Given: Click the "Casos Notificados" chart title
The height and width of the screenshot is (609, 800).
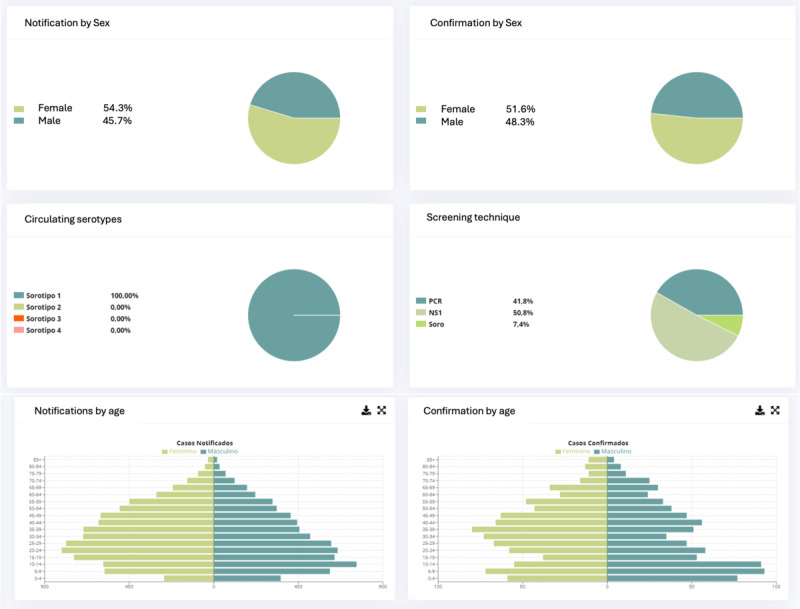Looking at the screenshot, I should coord(205,443).
